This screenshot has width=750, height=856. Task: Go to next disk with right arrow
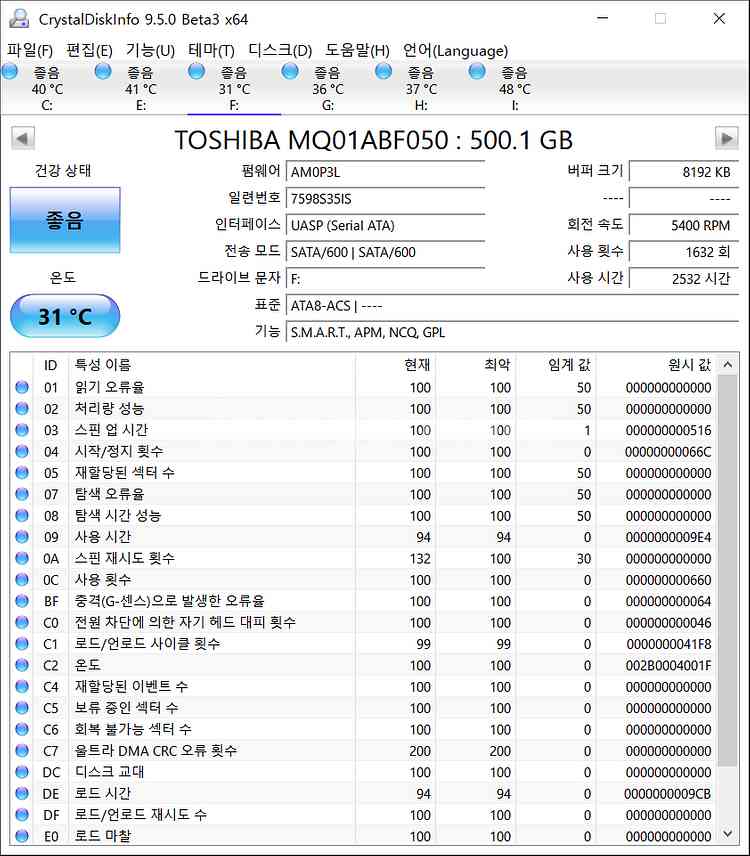point(727,139)
